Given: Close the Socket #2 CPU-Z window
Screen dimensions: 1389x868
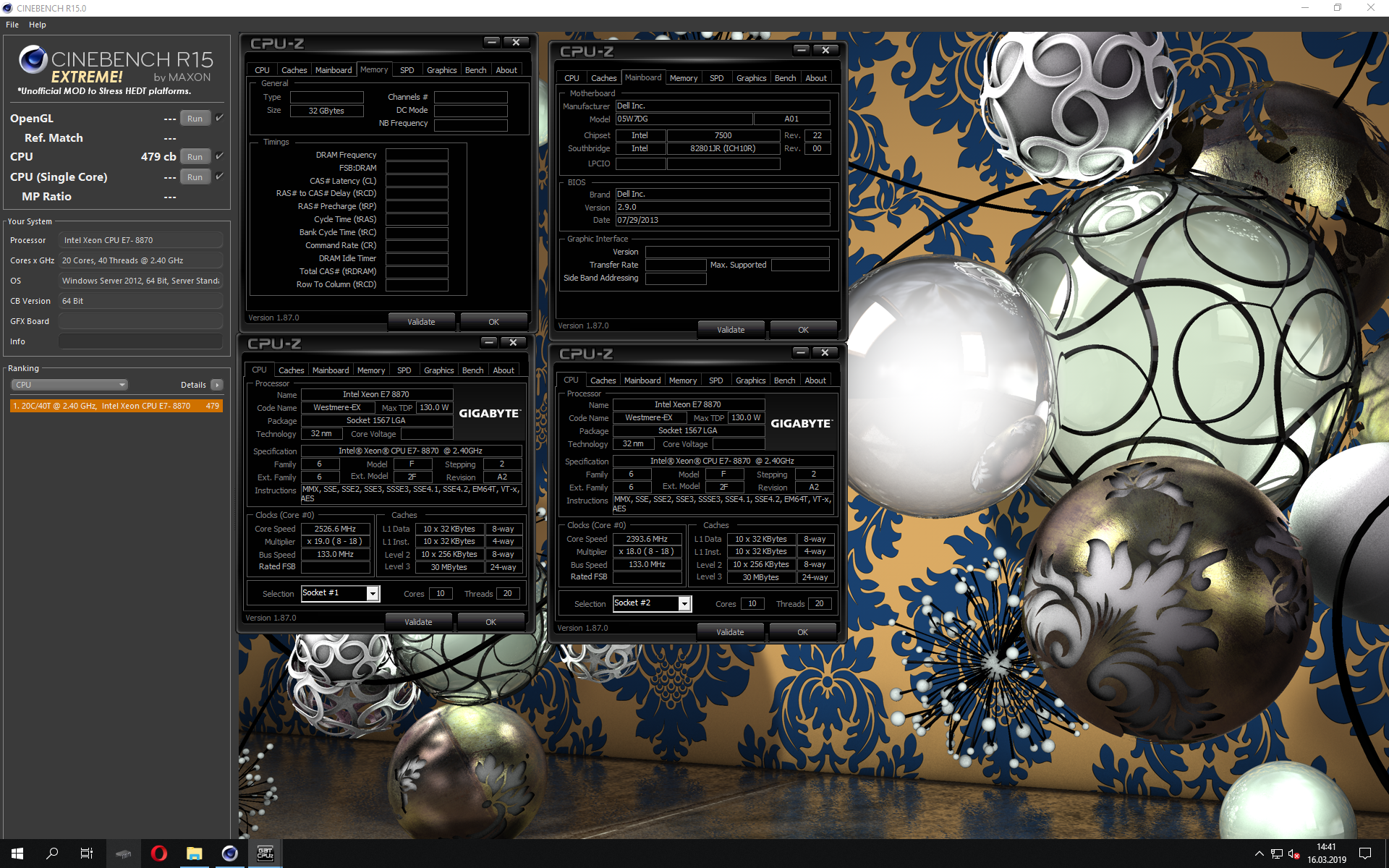Looking at the screenshot, I should [825, 352].
